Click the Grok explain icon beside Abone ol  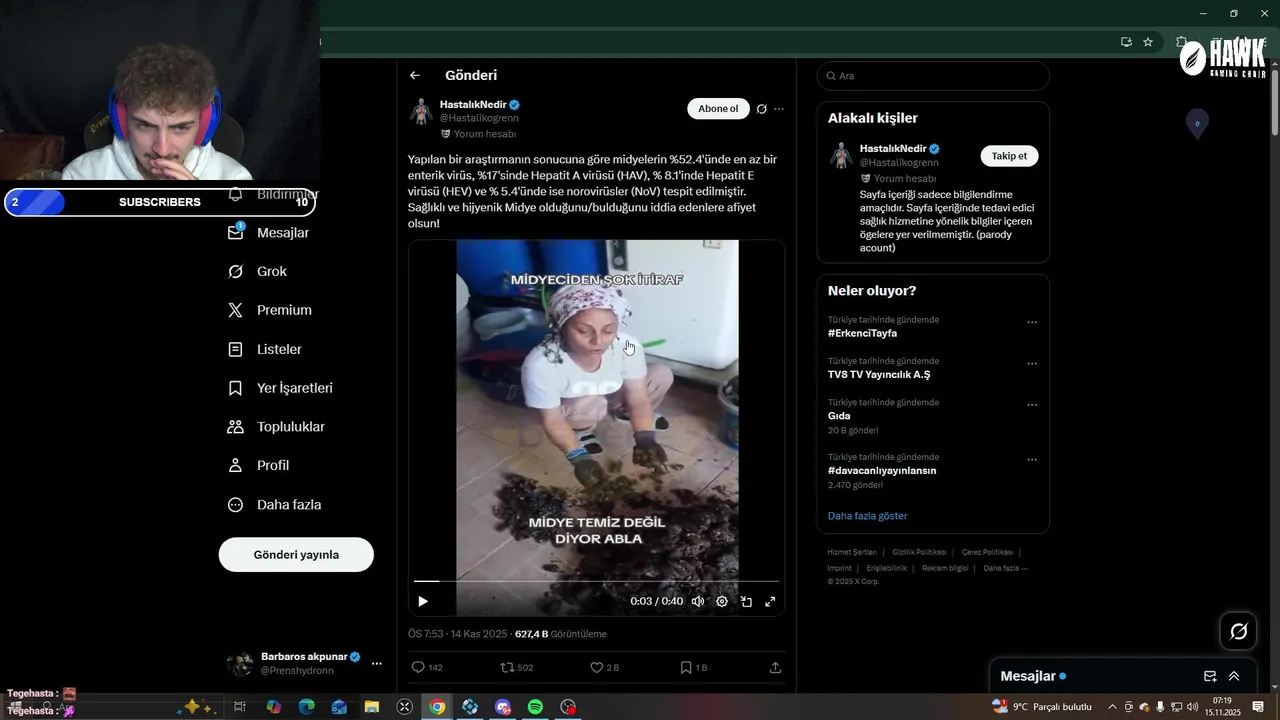coord(761,109)
